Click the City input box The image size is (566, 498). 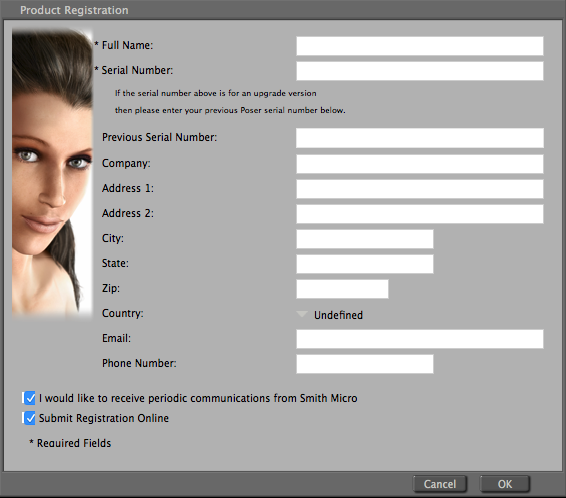365,239
